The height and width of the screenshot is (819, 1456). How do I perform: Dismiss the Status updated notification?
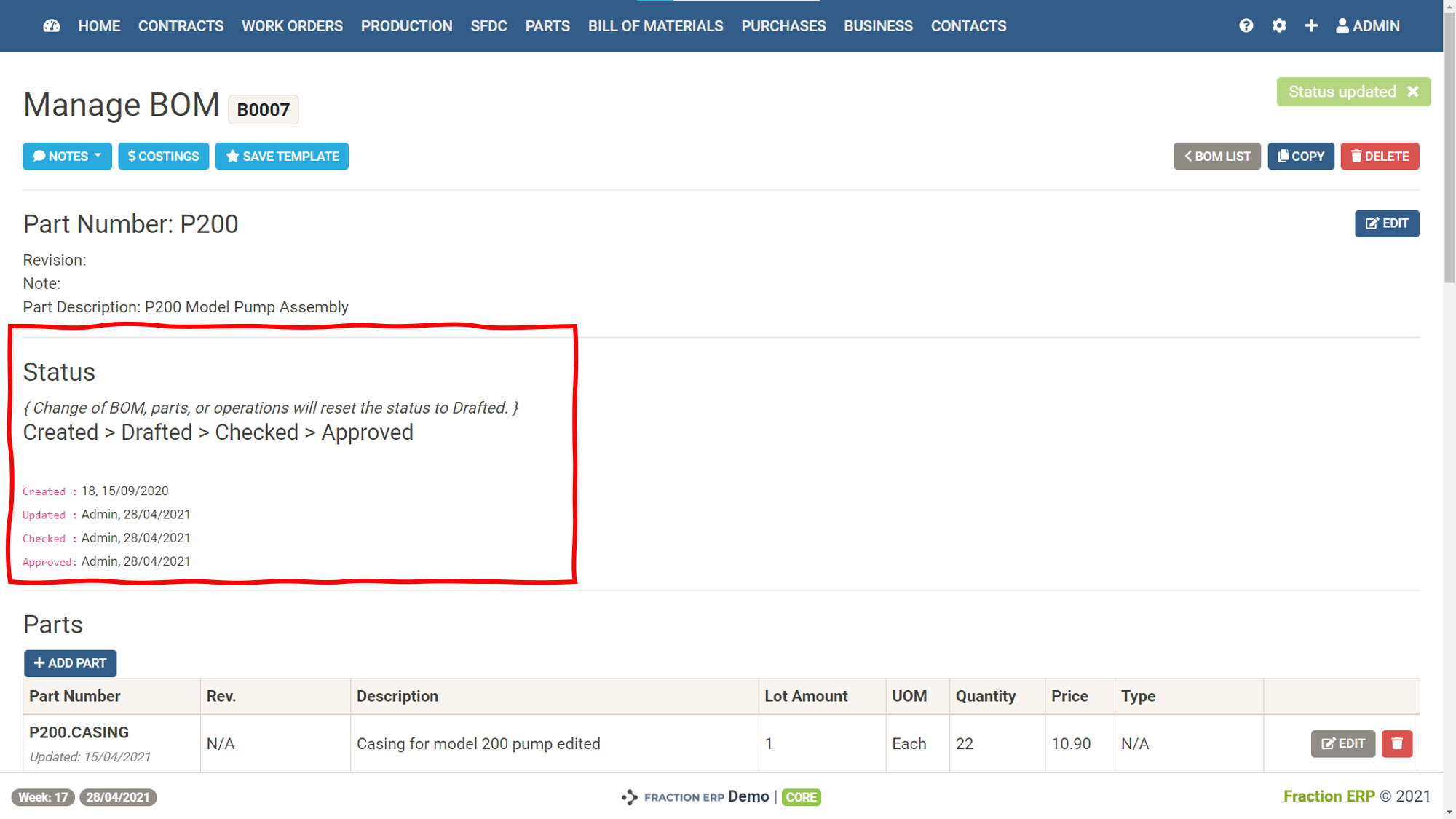coord(1413,92)
